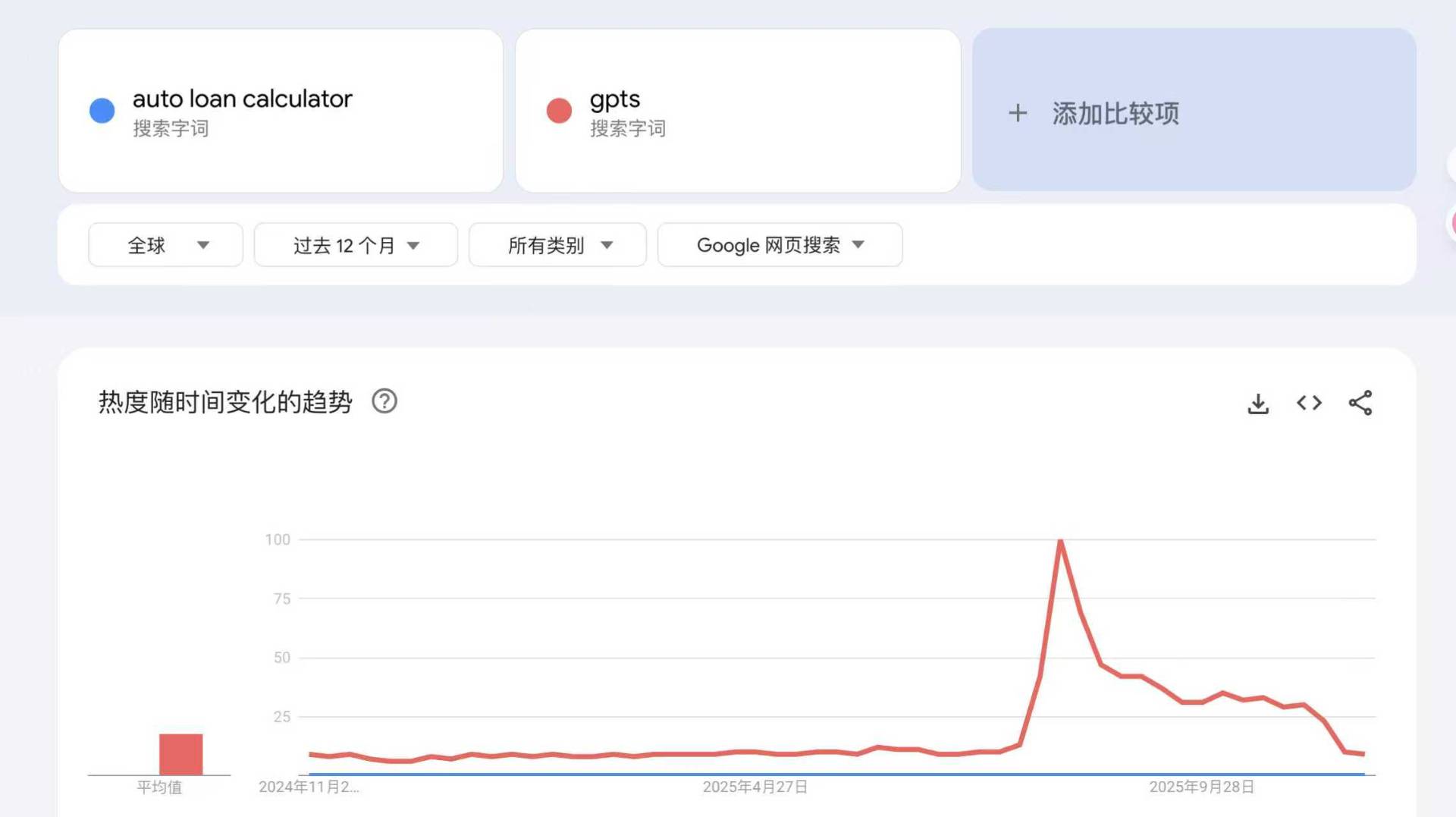
Task: Edit the gpts search term card
Action: (x=738, y=111)
